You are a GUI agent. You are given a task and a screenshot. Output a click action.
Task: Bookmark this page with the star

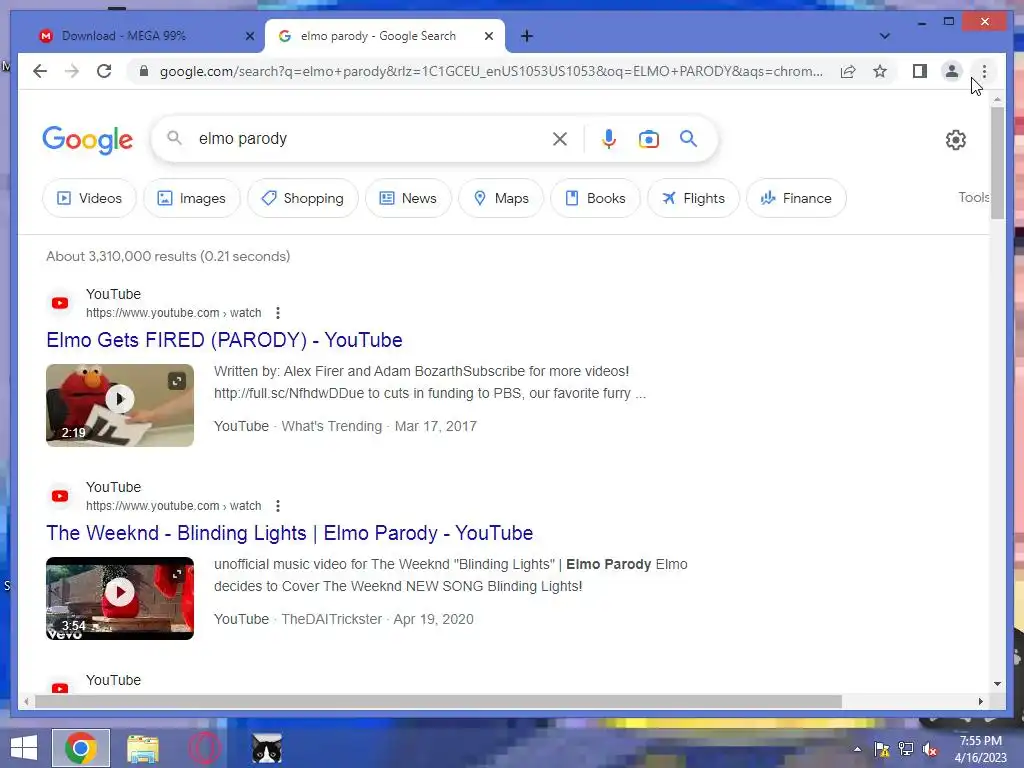tap(880, 71)
